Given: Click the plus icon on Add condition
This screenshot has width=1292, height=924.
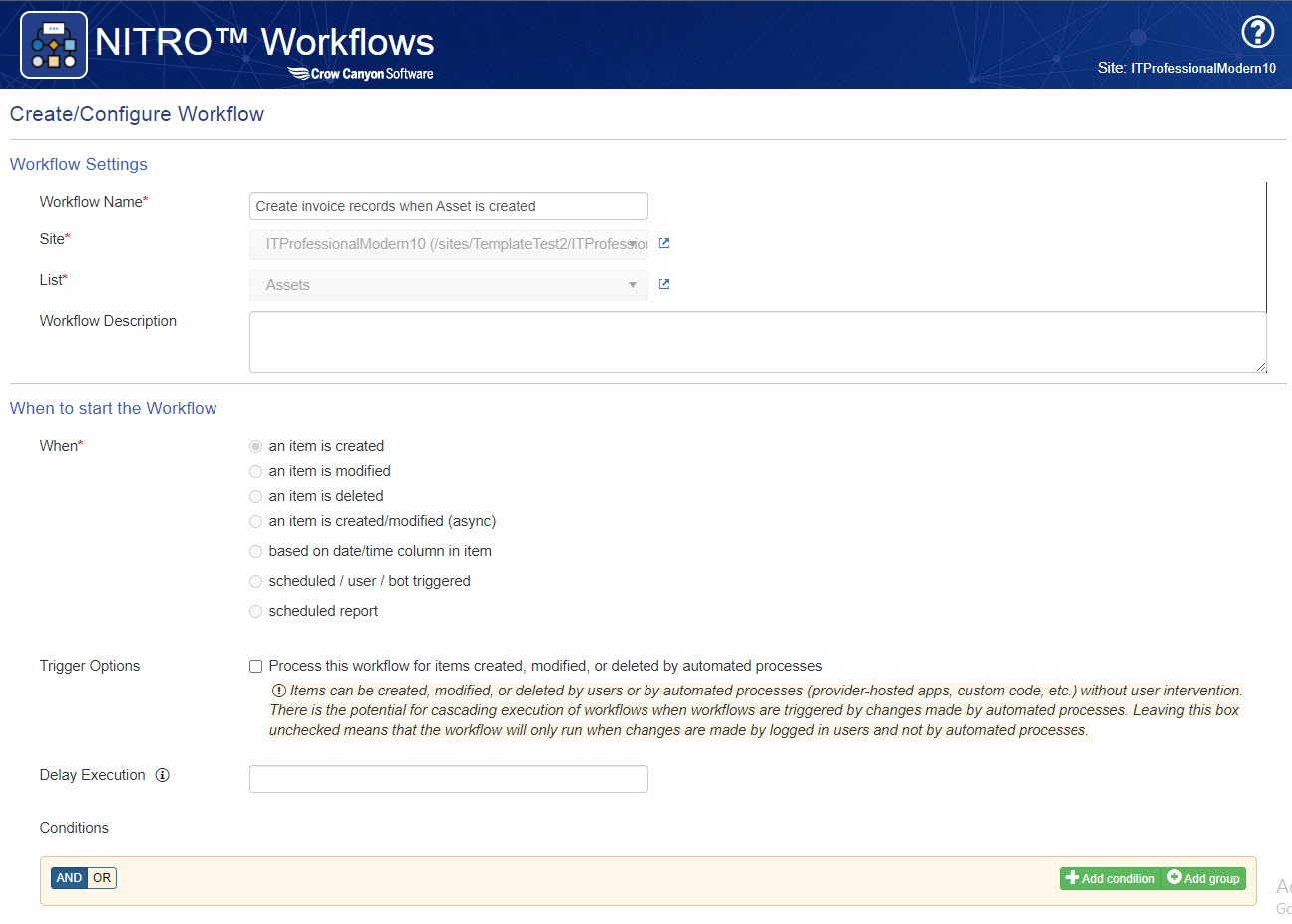Looking at the screenshot, I should pyautogui.click(x=1072, y=878).
